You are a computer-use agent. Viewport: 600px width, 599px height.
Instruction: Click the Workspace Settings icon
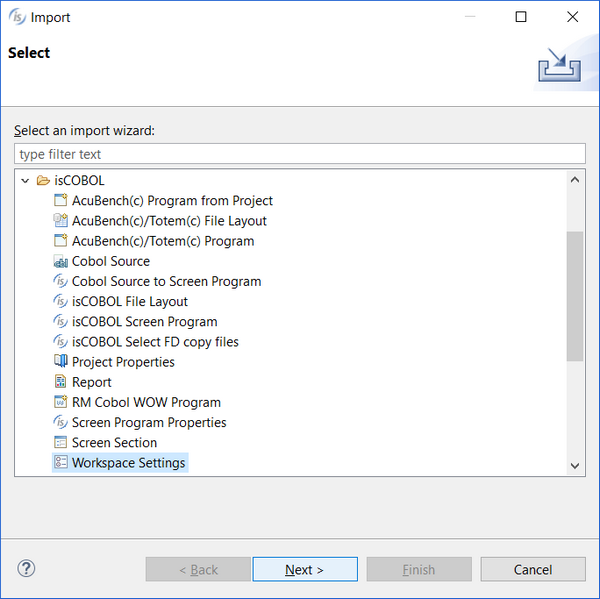(60, 462)
